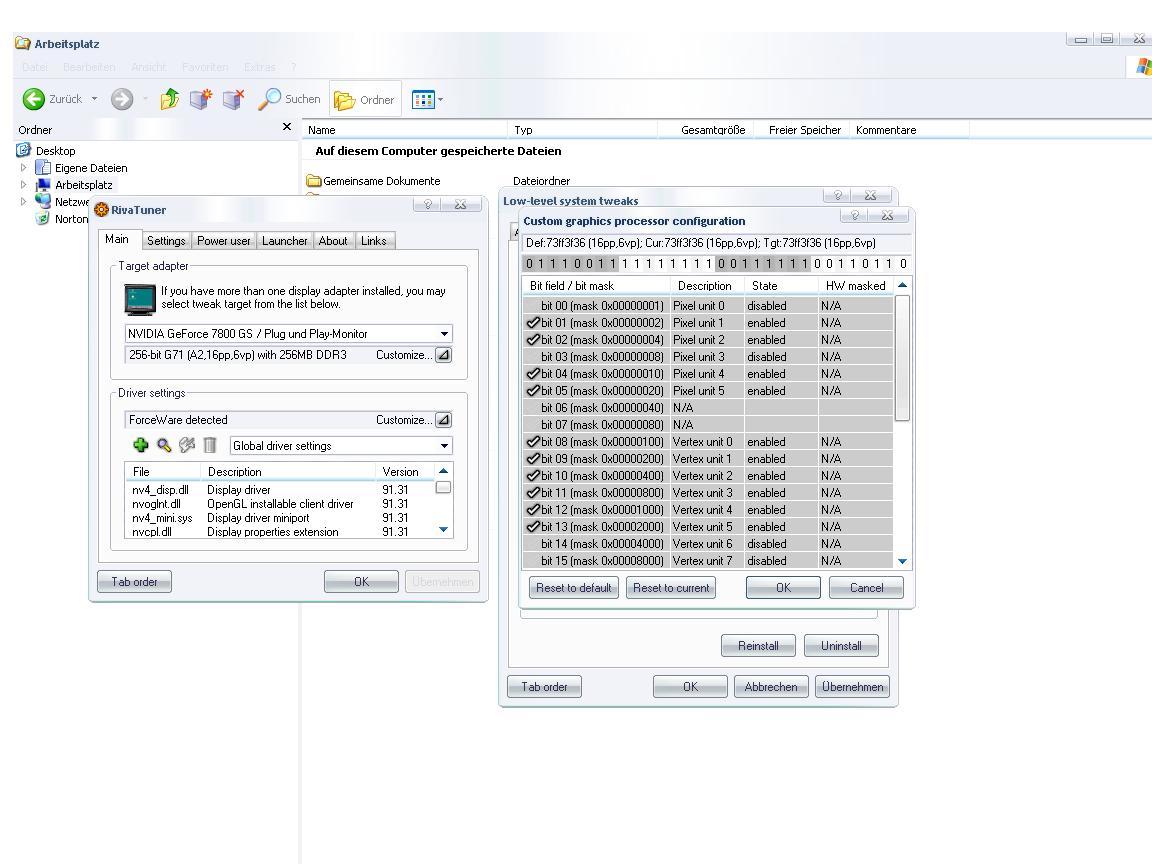Image resolution: width=1152 pixels, height=864 pixels.
Task: Switch to About tab
Action: pyautogui.click(x=333, y=241)
